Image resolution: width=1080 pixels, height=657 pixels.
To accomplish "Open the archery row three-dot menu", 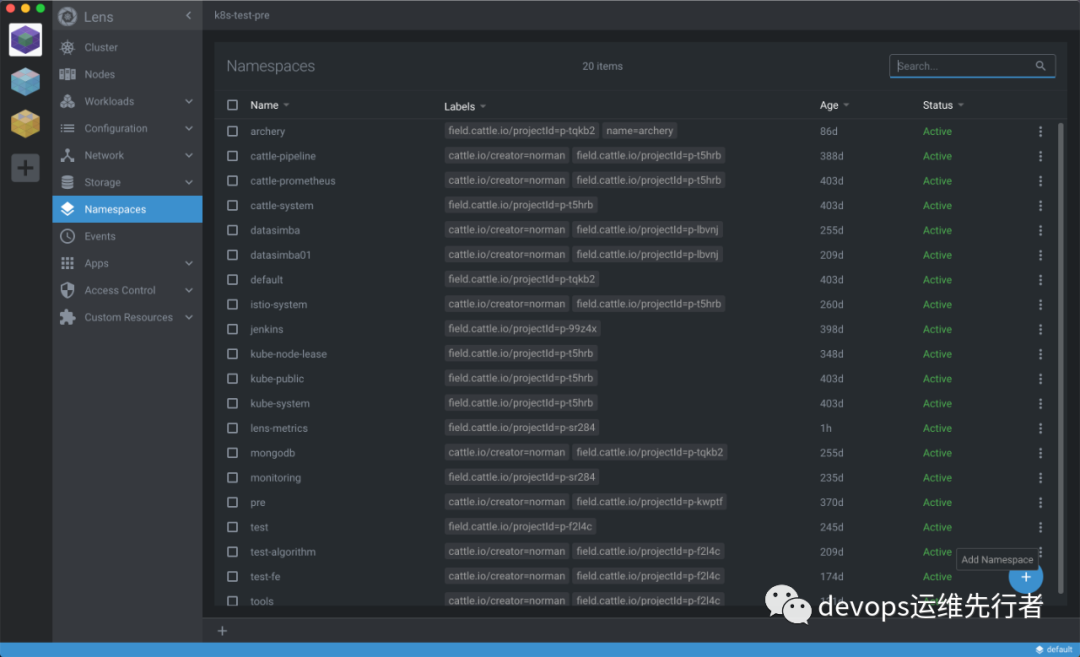I will point(1040,132).
